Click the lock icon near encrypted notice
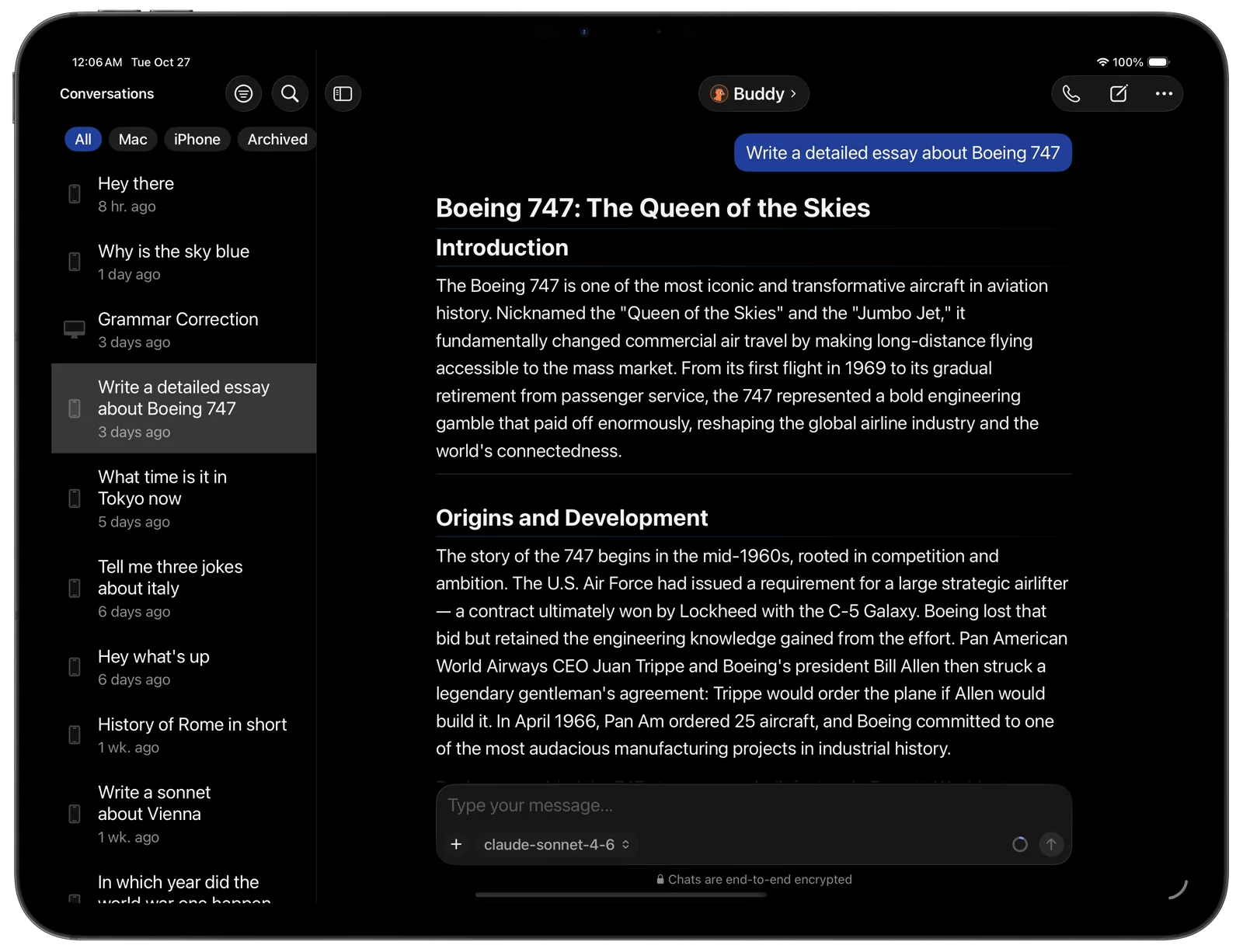 coord(660,880)
